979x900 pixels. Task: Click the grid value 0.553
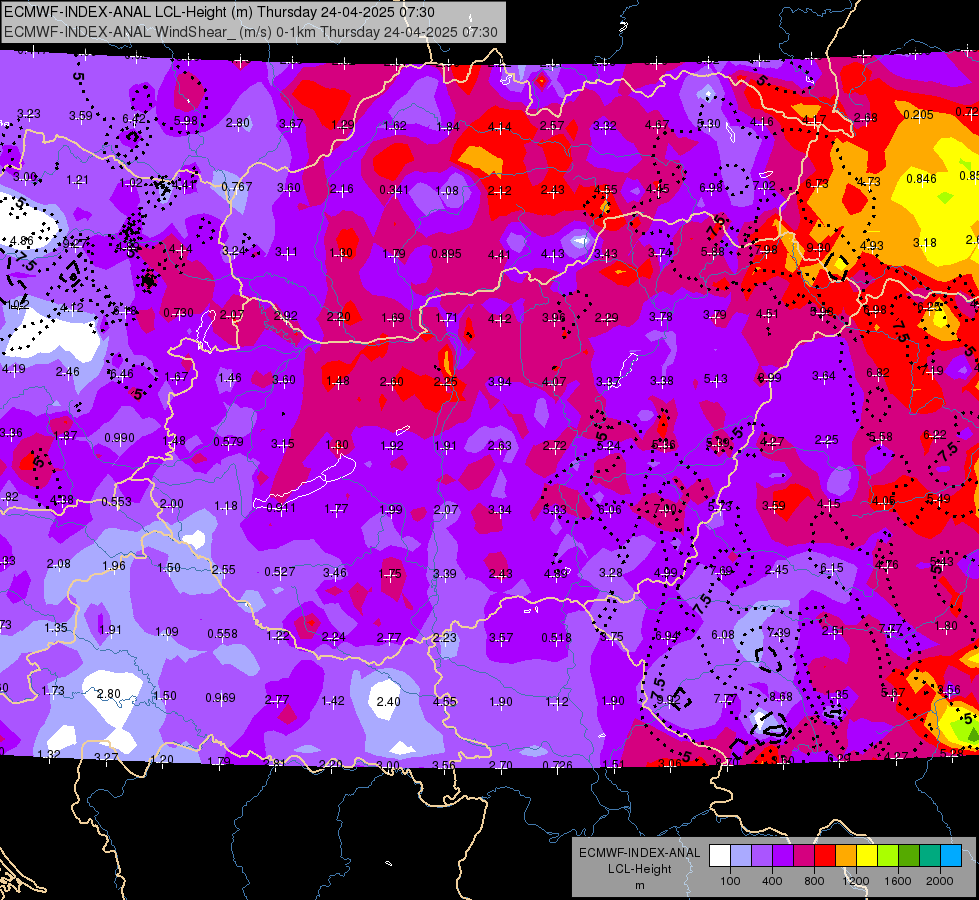[116, 502]
